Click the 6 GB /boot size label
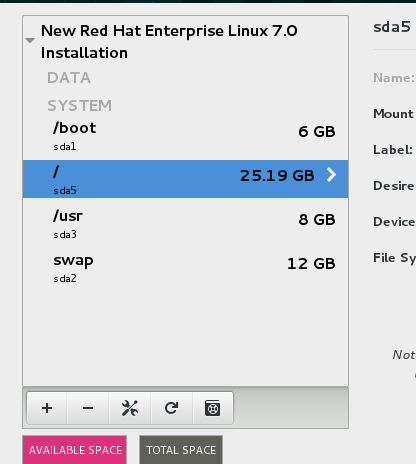Screen dimensions: 416x464 click(317, 132)
